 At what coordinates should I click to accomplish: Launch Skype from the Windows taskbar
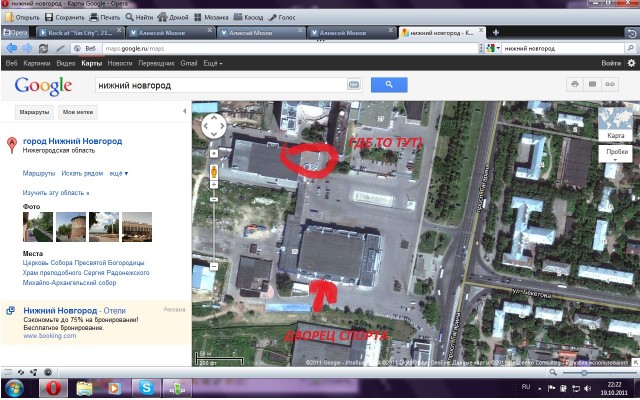[x=146, y=387]
